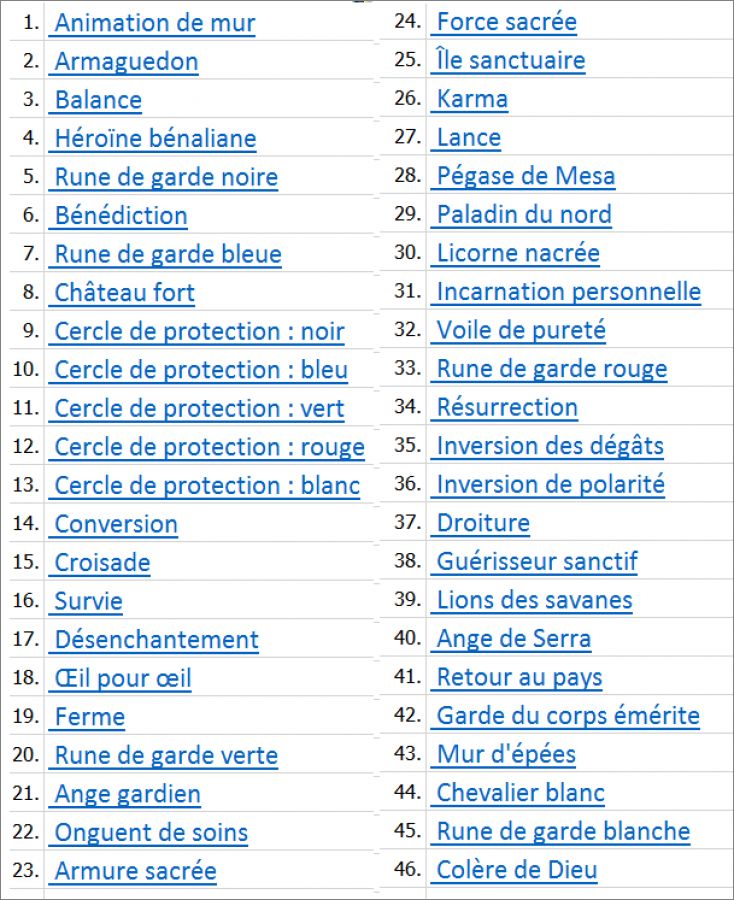The width and height of the screenshot is (734, 900).
Task: Open Cercle de protection : vert
Action: point(199,409)
